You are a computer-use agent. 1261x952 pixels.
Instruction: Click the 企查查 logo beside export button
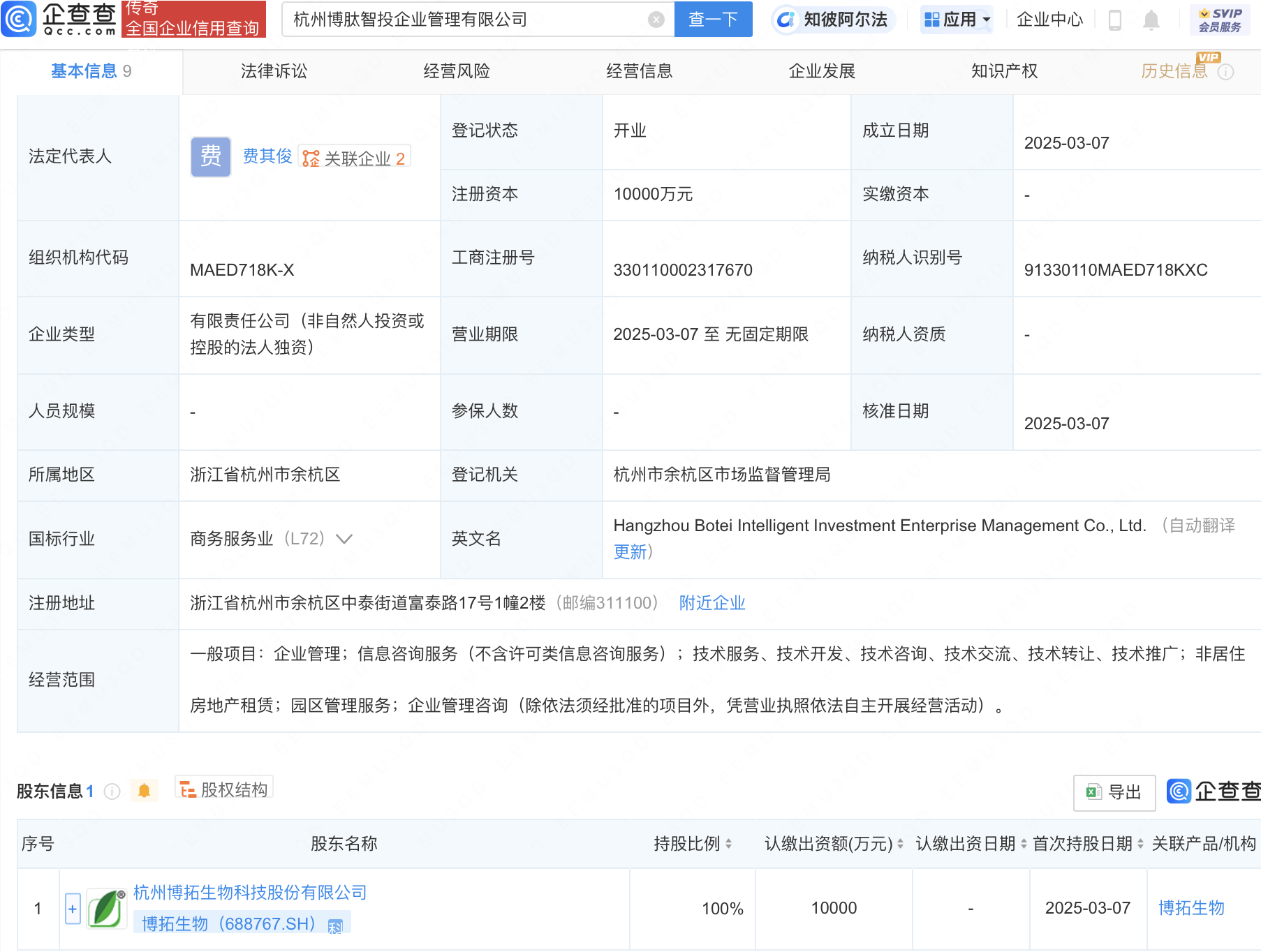[1214, 791]
